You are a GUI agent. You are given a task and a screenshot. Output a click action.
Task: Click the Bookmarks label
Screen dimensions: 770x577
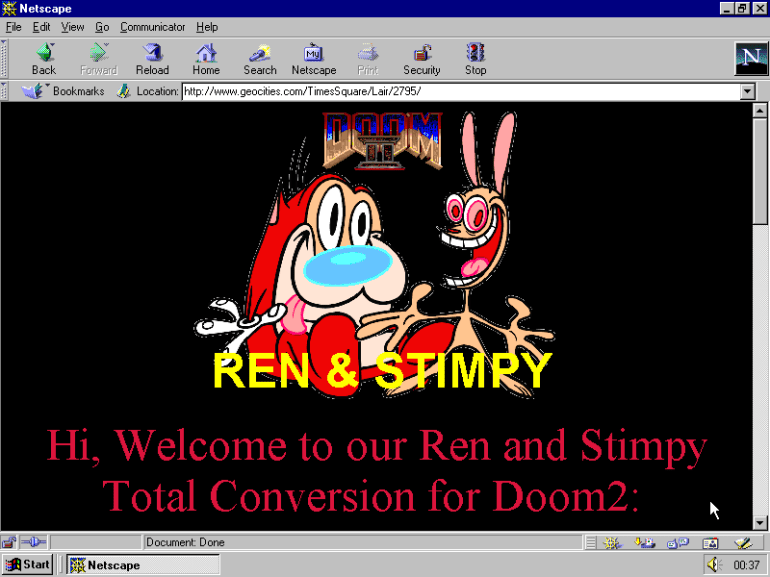[79, 91]
